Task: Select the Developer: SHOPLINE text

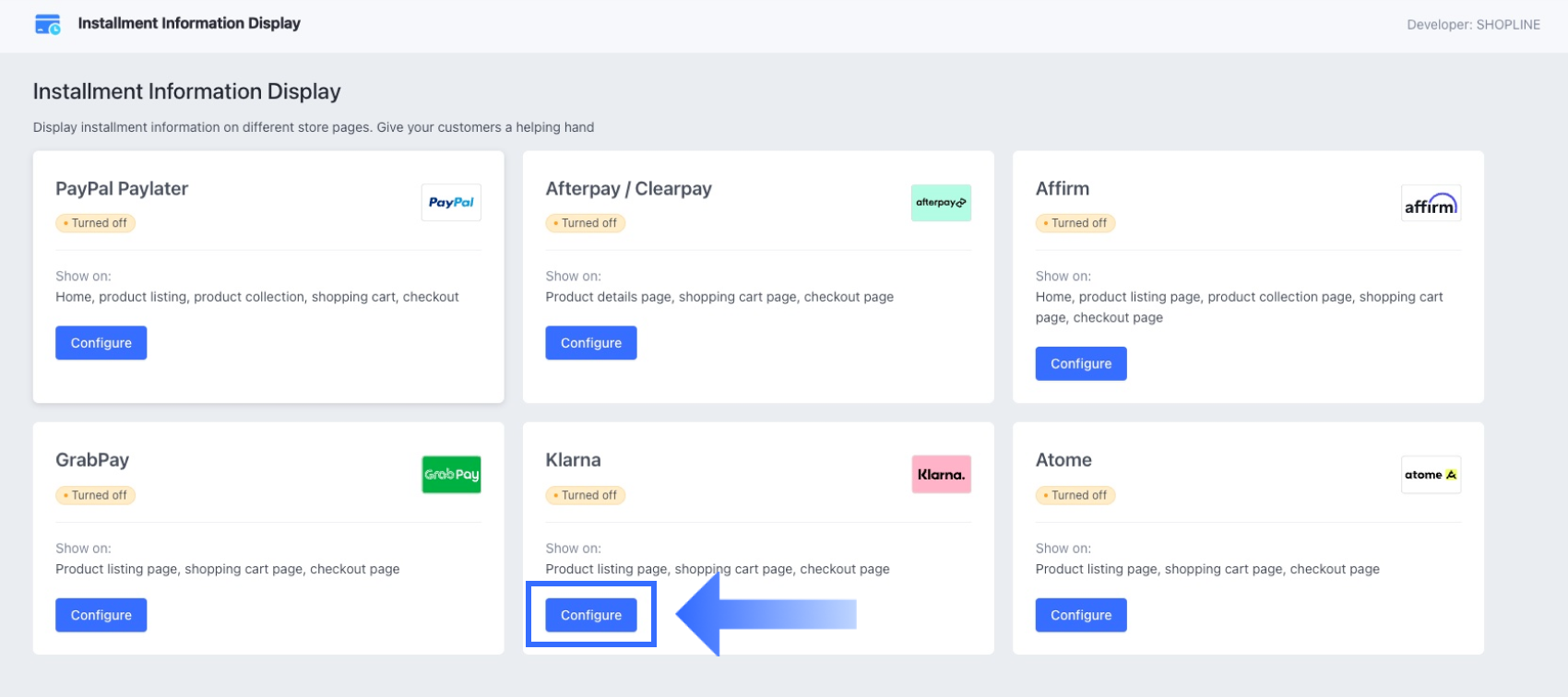Action: tap(1473, 25)
